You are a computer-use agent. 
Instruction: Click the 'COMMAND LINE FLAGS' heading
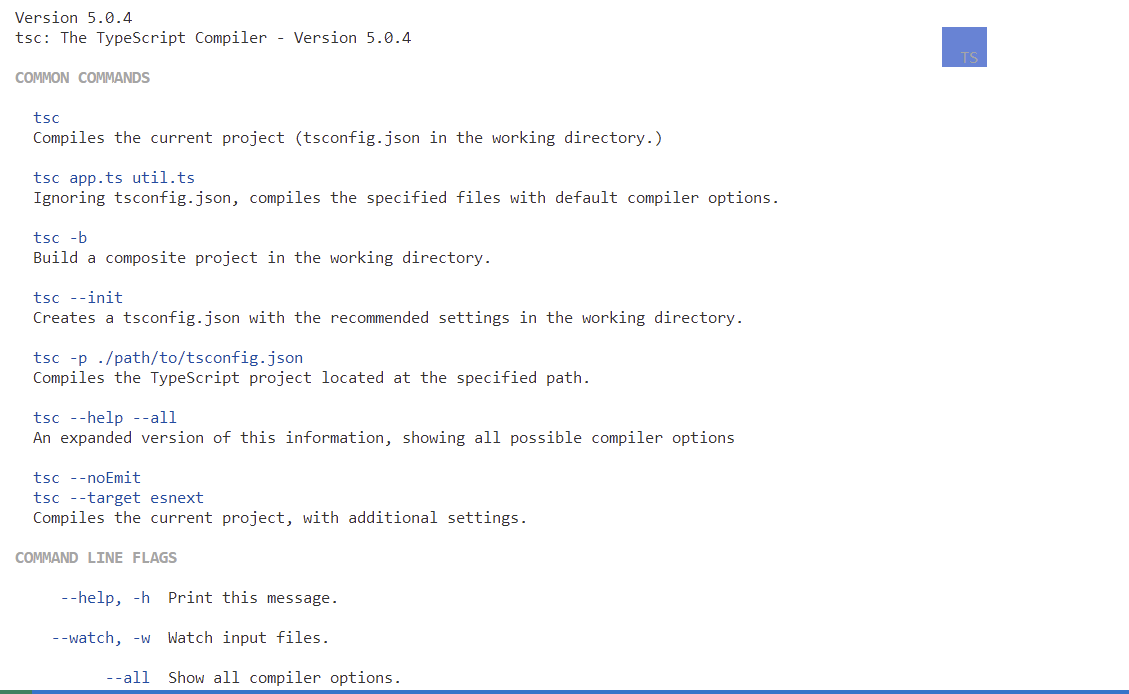(x=96, y=558)
